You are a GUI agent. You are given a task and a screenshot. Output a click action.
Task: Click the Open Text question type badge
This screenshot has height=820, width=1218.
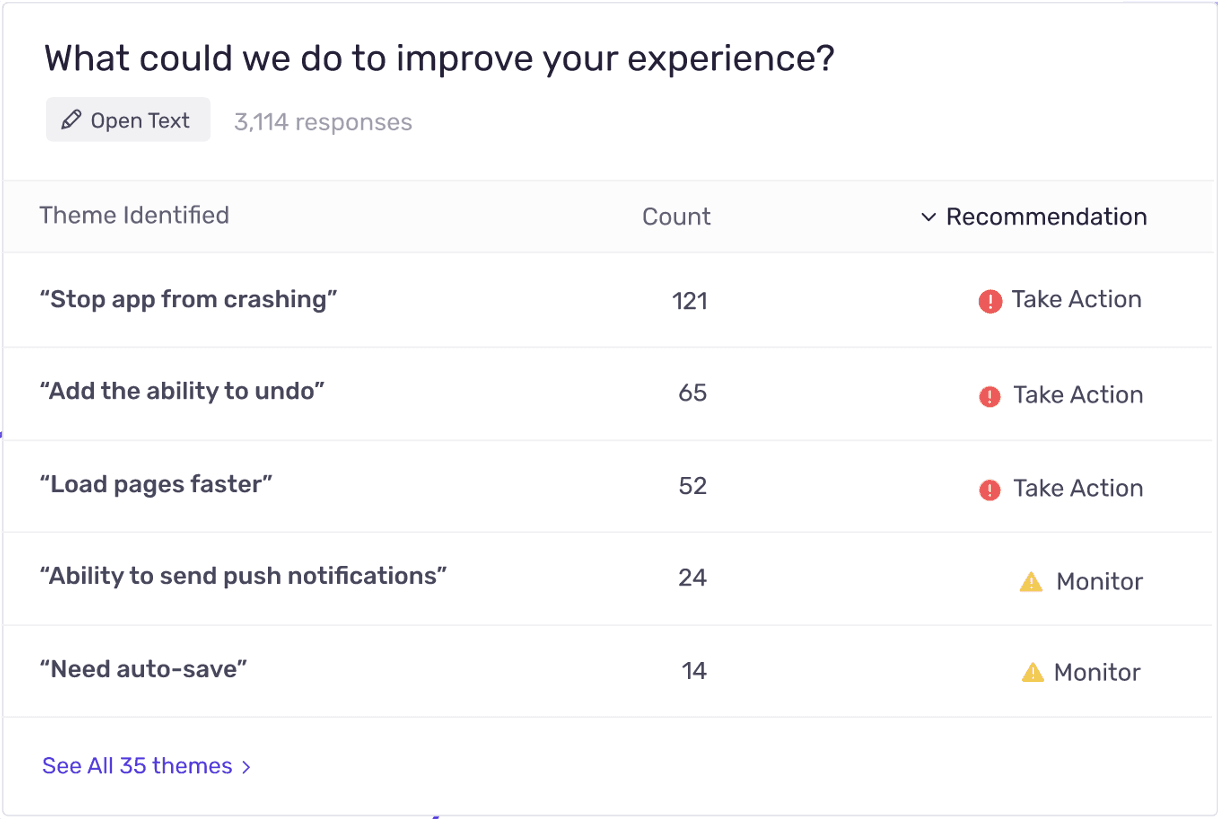pyautogui.click(x=128, y=119)
